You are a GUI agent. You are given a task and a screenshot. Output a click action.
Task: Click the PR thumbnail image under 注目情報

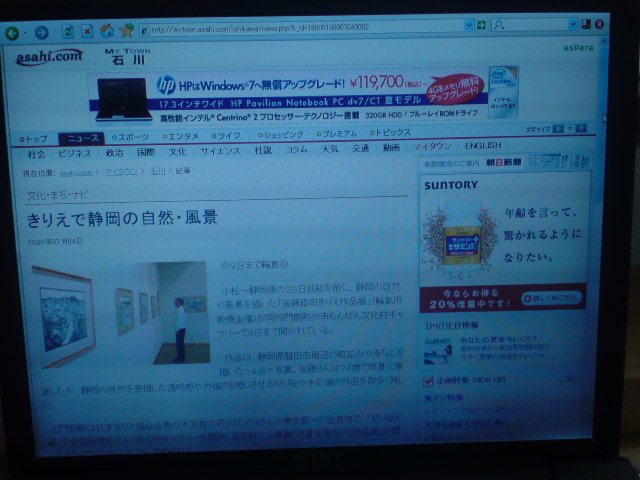[x=438, y=350]
